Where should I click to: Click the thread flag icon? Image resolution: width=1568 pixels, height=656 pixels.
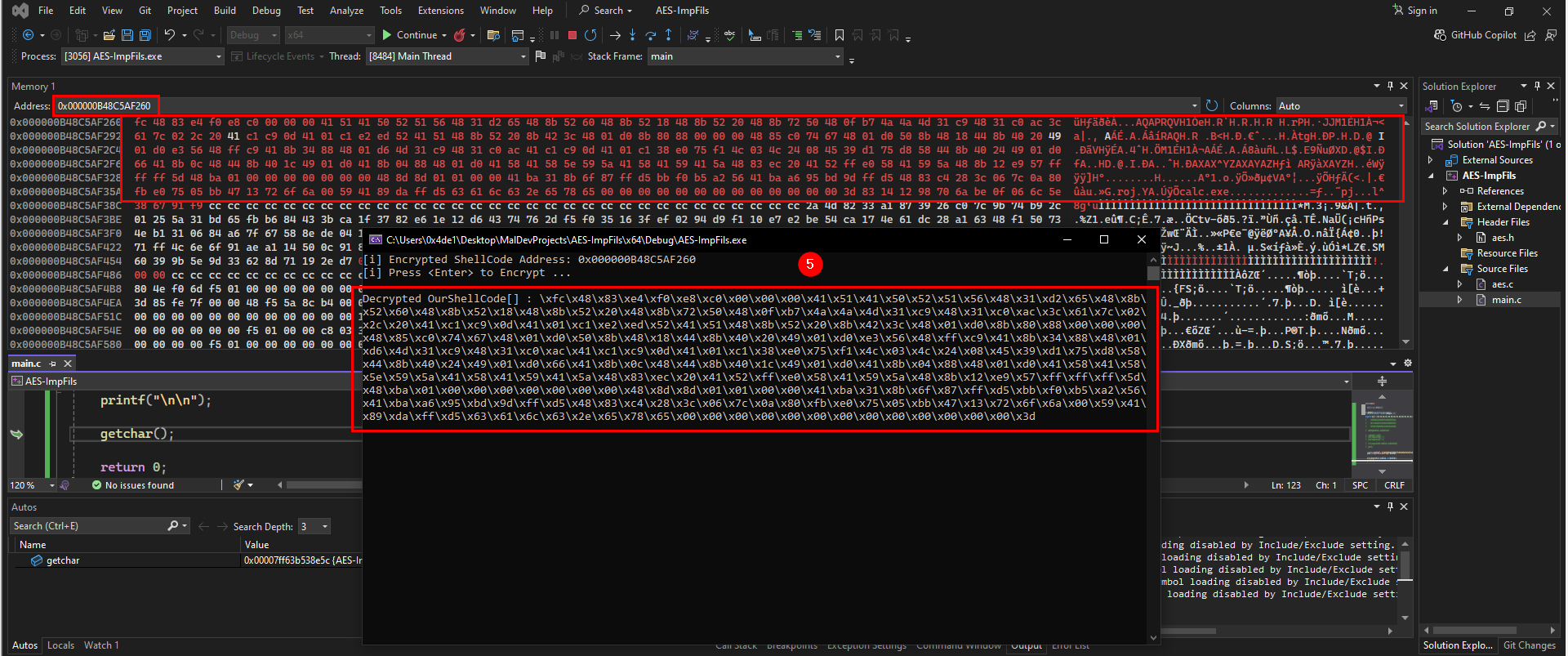540,56
